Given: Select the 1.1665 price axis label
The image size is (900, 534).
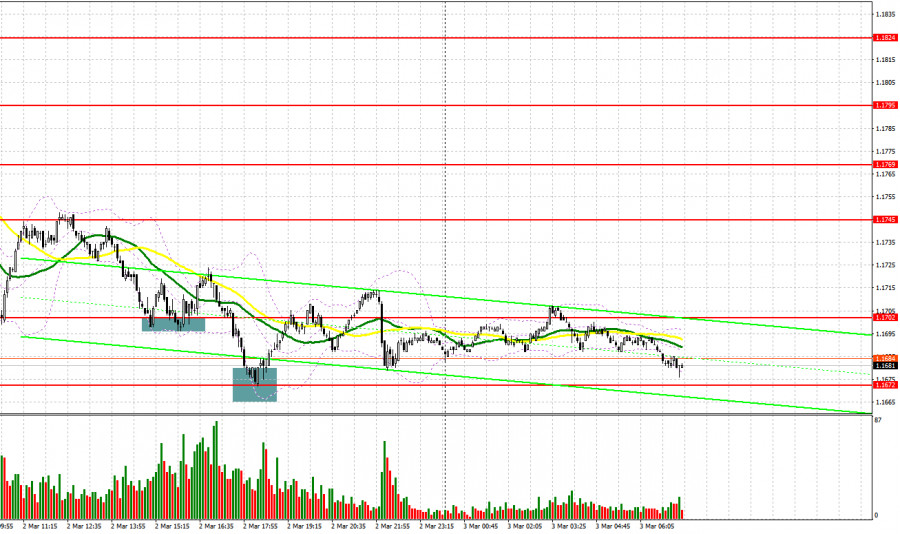Looking at the screenshot, I should pyautogui.click(x=883, y=402).
